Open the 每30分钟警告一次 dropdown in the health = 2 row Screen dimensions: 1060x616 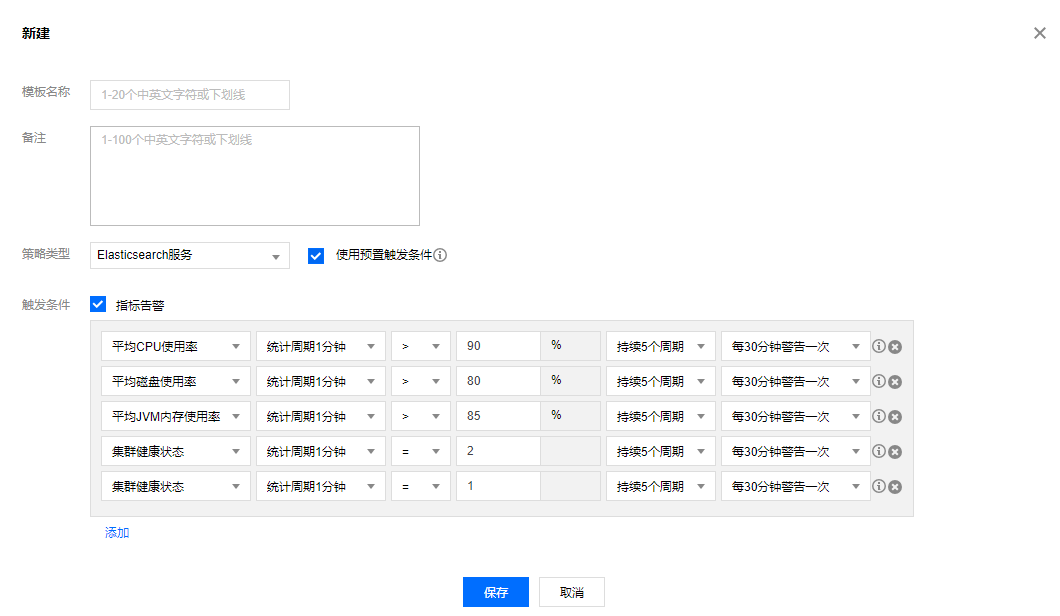pyautogui.click(x=796, y=451)
